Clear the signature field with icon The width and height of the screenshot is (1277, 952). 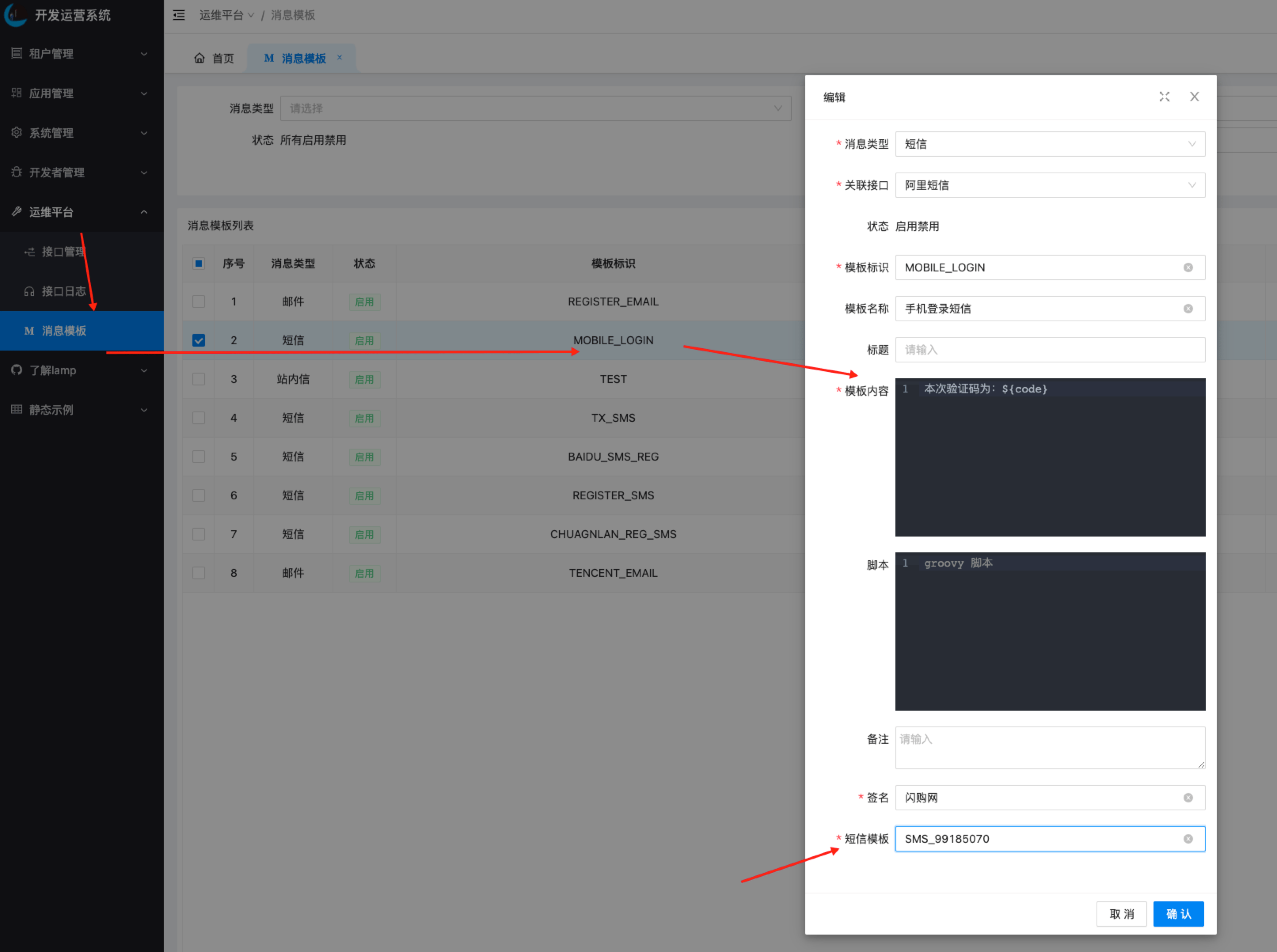pyautogui.click(x=1188, y=798)
